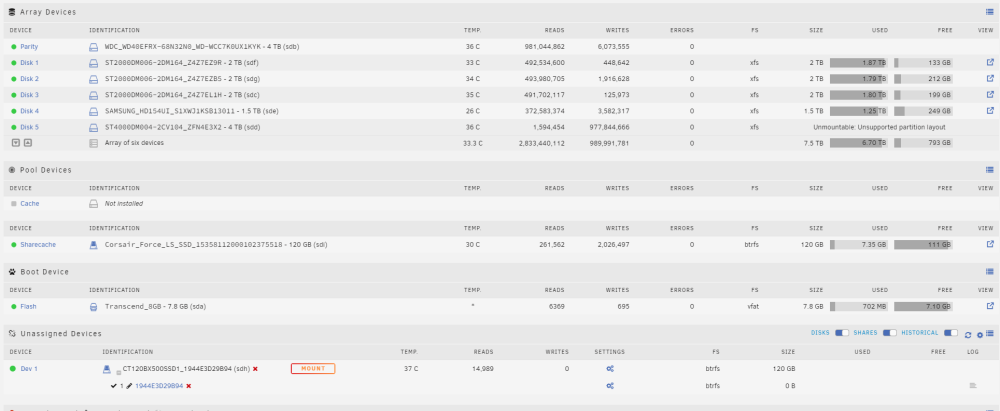
Task: Toggle the Shares switch
Action: click(x=889, y=333)
